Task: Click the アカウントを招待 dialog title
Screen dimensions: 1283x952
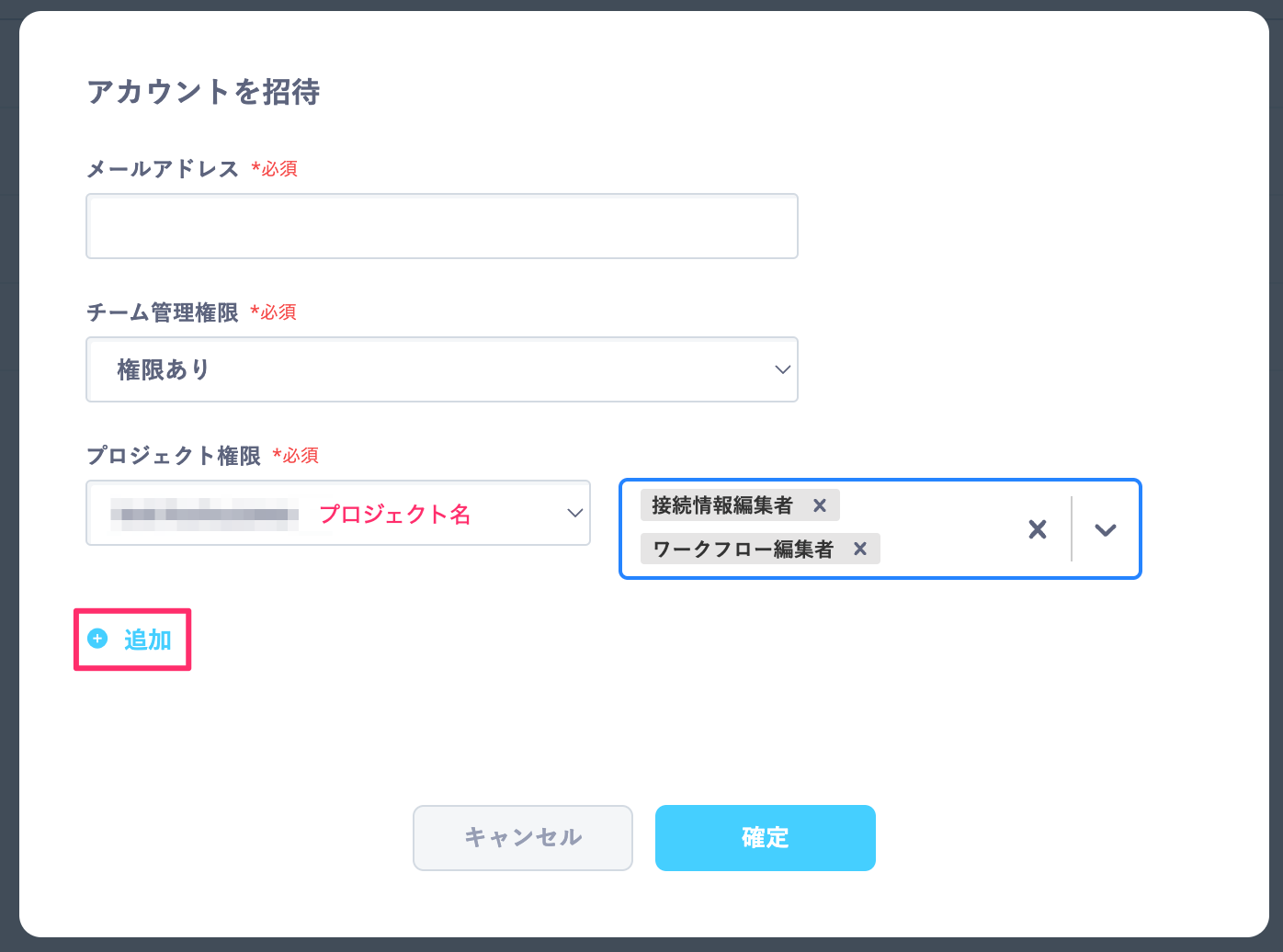Action: click(203, 92)
